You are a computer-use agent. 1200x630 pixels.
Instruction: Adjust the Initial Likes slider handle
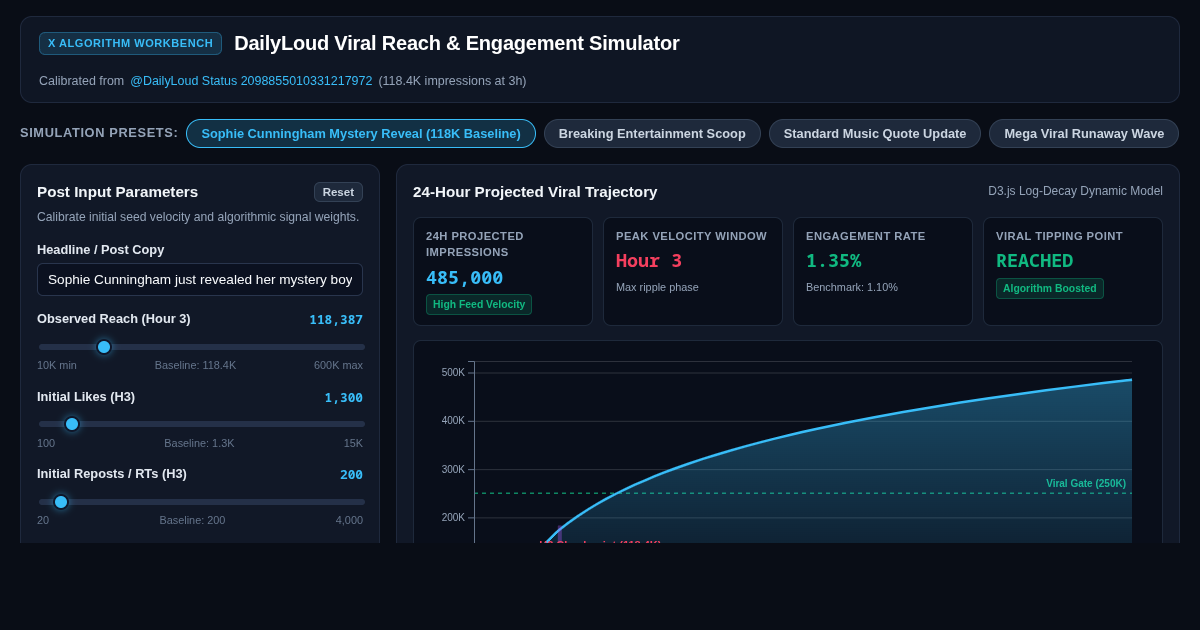(72, 424)
